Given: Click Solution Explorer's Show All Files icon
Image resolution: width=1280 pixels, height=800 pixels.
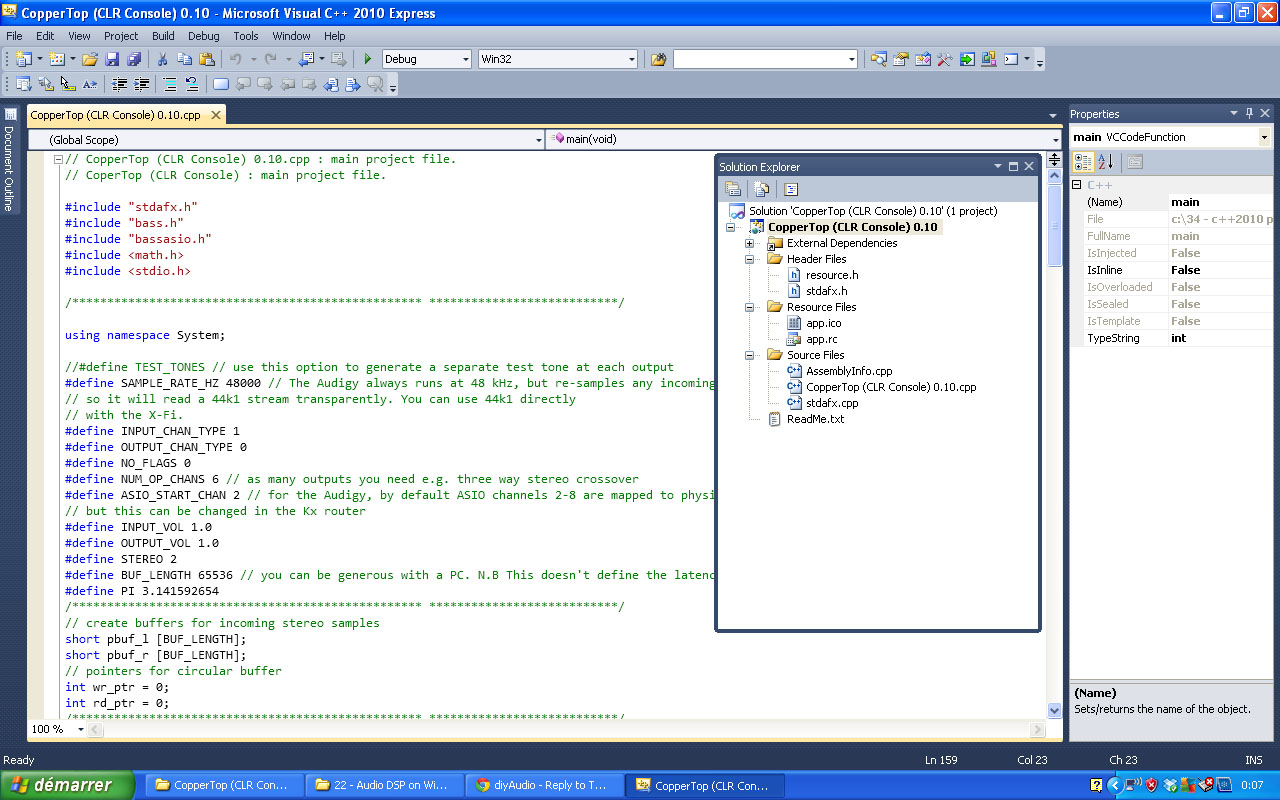Looking at the screenshot, I should pyautogui.click(x=762, y=189).
